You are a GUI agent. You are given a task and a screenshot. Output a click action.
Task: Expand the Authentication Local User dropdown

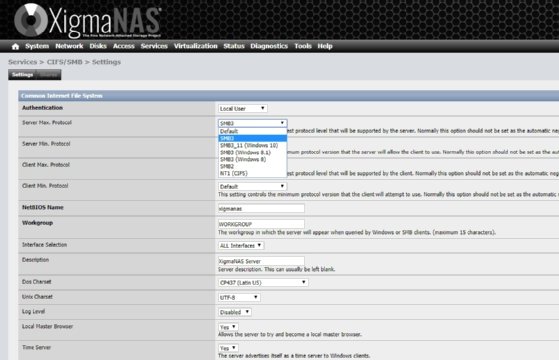tap(242, 108)
